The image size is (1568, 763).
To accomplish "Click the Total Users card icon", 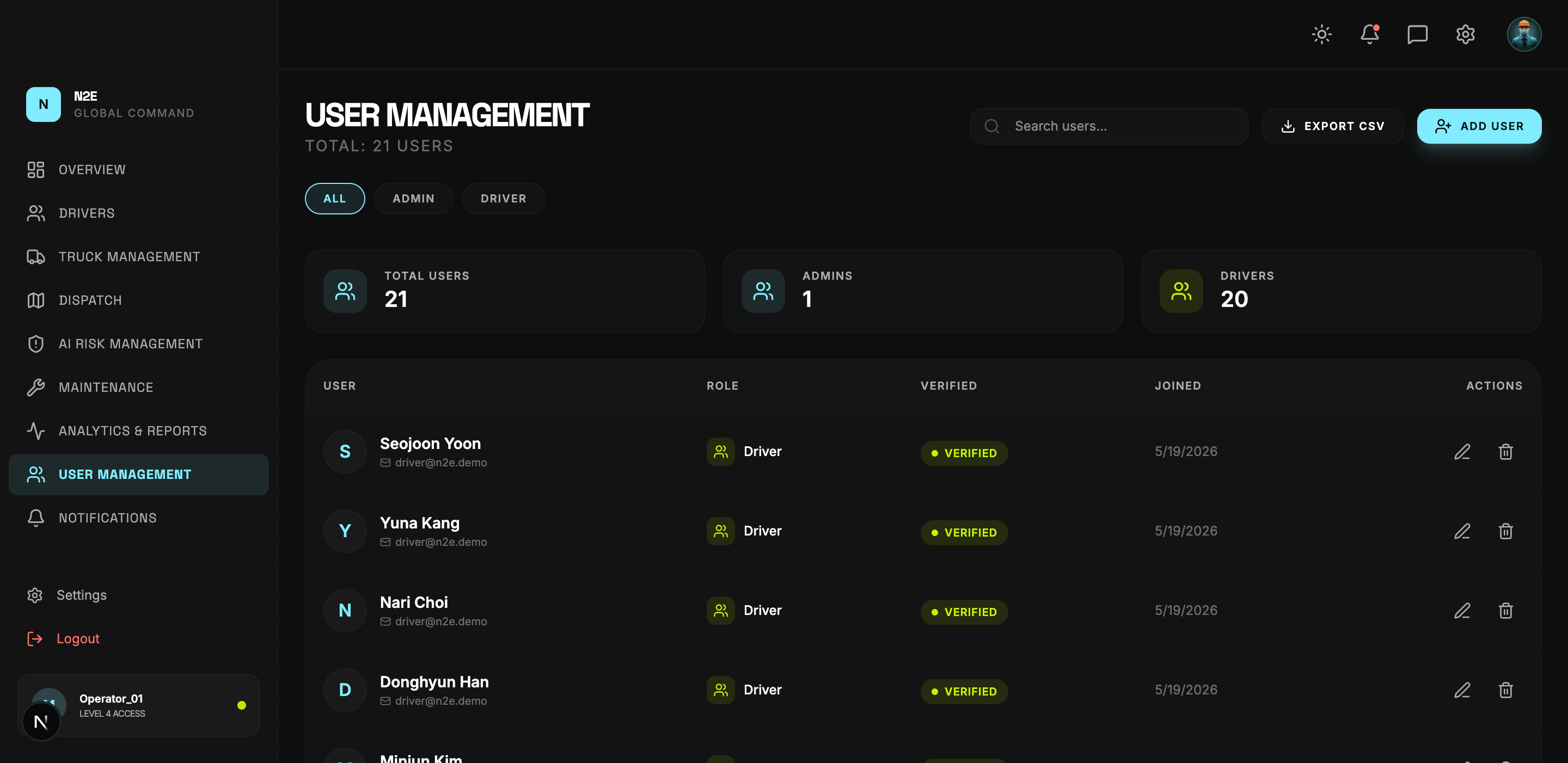I will (345, 291).
